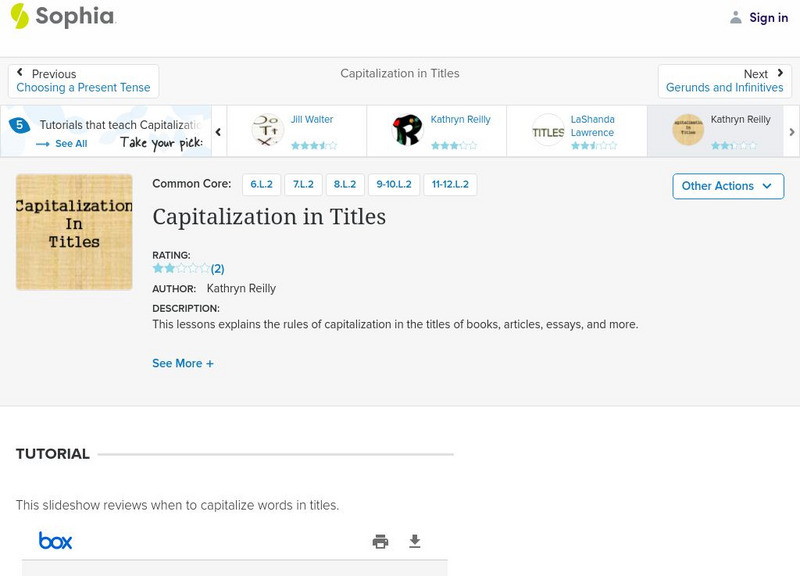The height and width of the screenshot is (576, 800).
Task: Collapse carousel back using left chevron
Action: [218, 131]
